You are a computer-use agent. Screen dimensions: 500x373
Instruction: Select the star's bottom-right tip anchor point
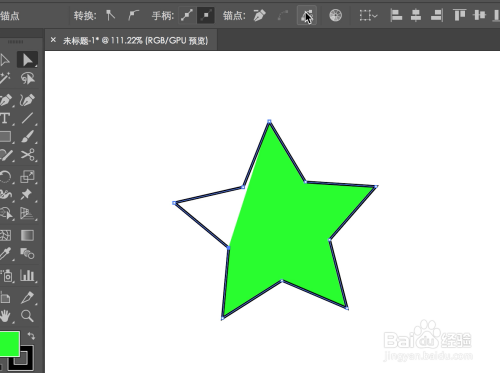point(347,309)
